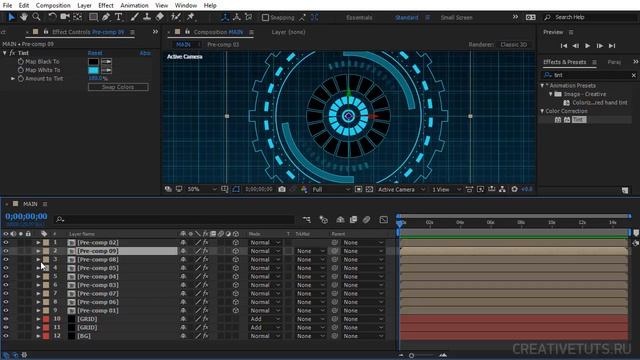Collapse the Tint effect properties
The height and width of the screenshot is (360, 640).
point(4,53)
